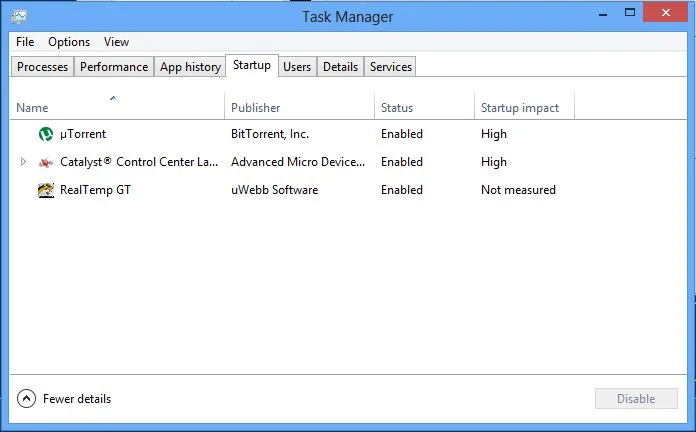Select the Catalyst Control Center La... name
696x432 pixels.
[x=139, y=162]
